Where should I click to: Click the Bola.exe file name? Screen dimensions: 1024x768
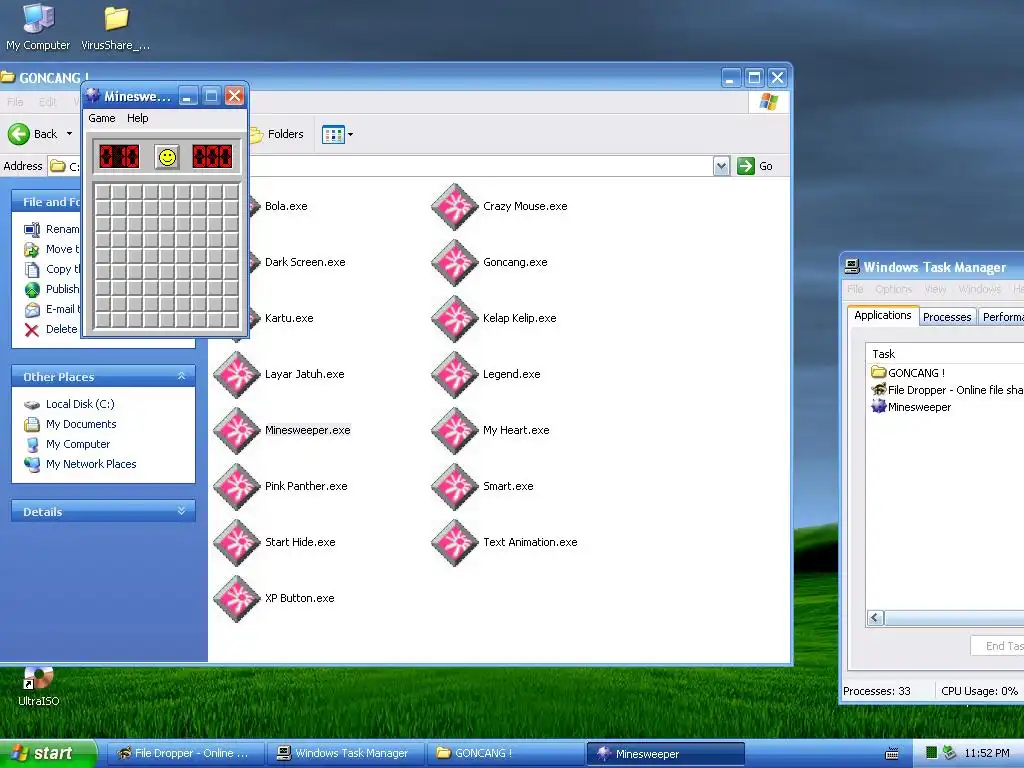pos(286,206)
